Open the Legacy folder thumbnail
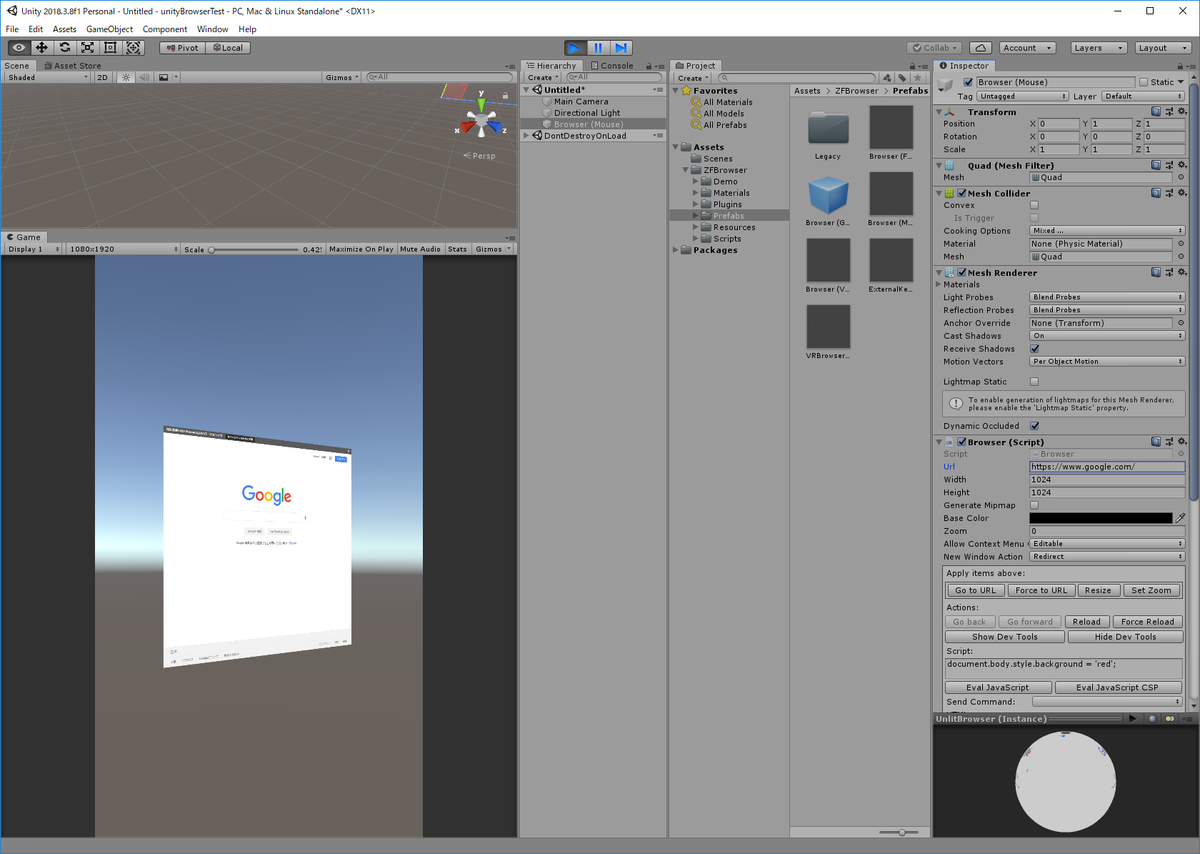The width and height of the screenshot is (1200, 854). click(828, 128)
